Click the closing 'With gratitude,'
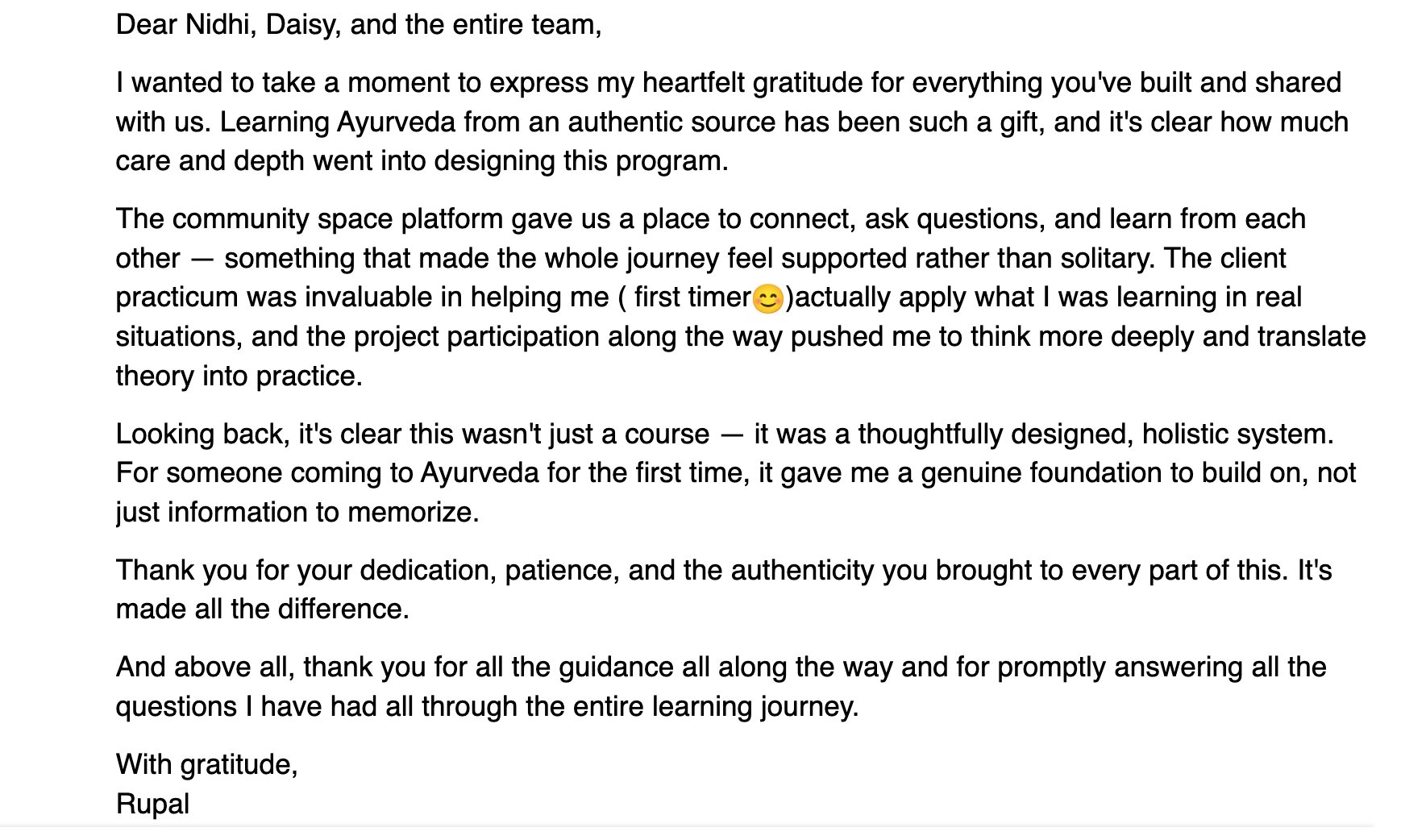The width and height of the screenshot is (1401, 840). click(x=207, y=765)
